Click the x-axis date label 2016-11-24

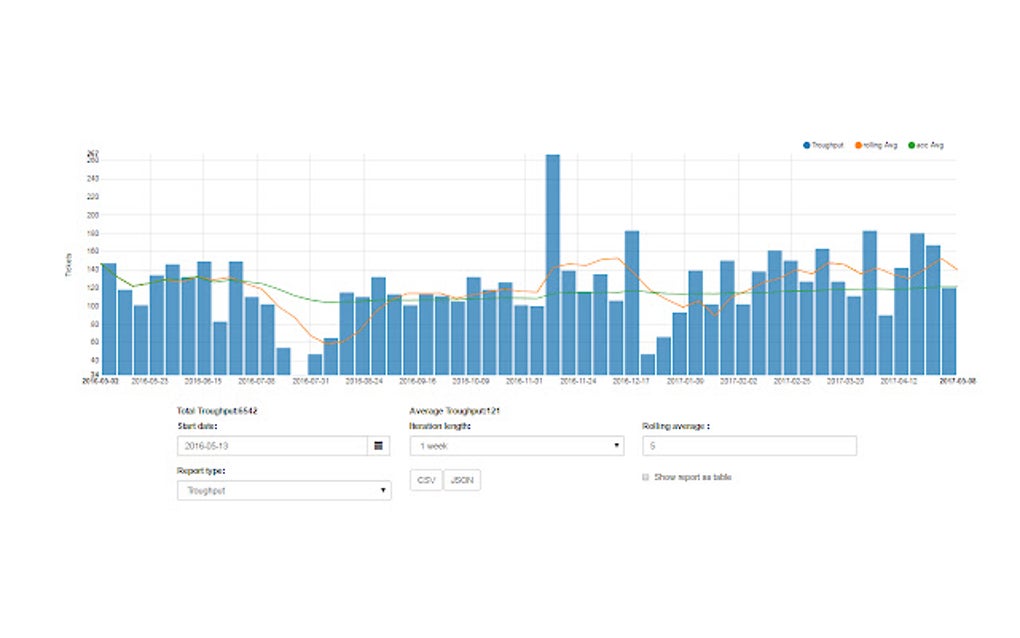coord(578,381)
